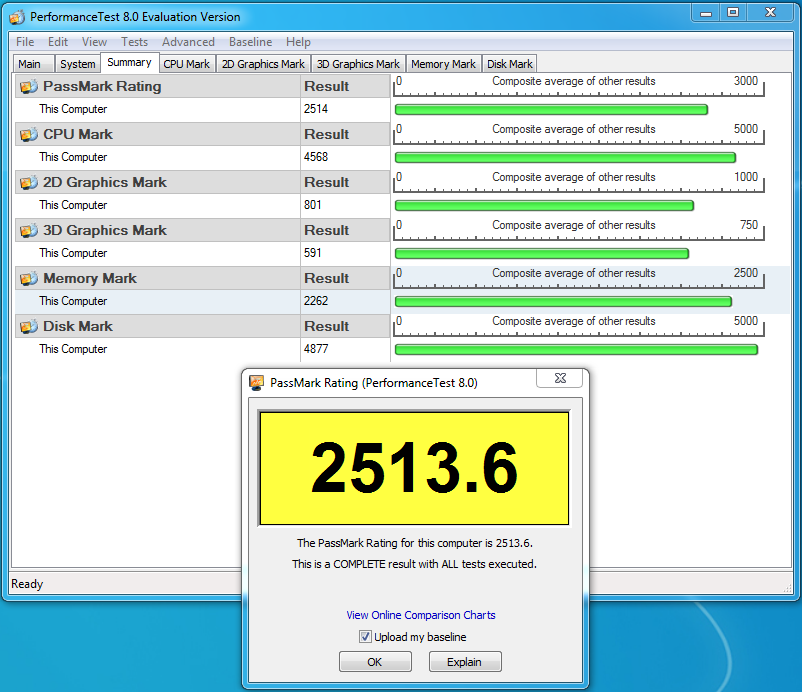This screenshot has width=802, height=692.
Task: Click the PassMark Rating dialog title icon
Action: pyautogui.click(x=256, y=383)
